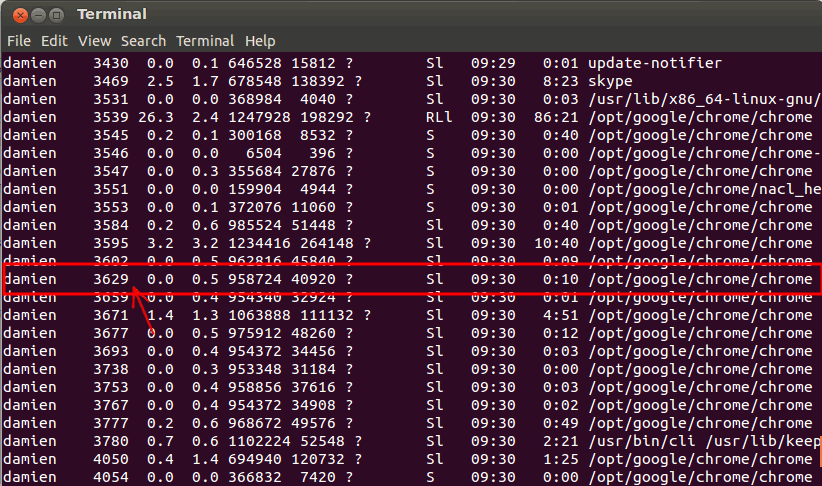Open the Terminal menu

click(204, 41)
